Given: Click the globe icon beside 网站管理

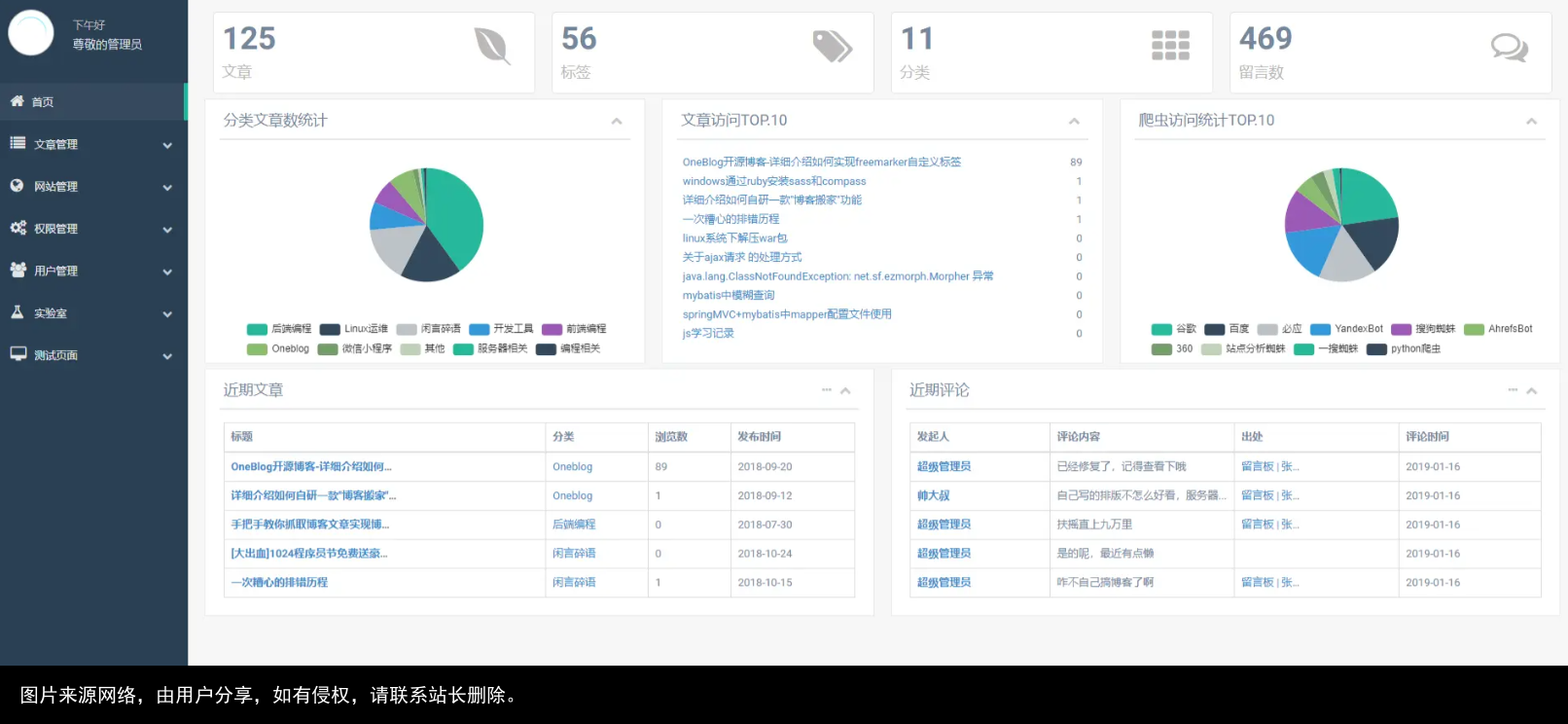Looking at the screenshot, I should [18, 185].
